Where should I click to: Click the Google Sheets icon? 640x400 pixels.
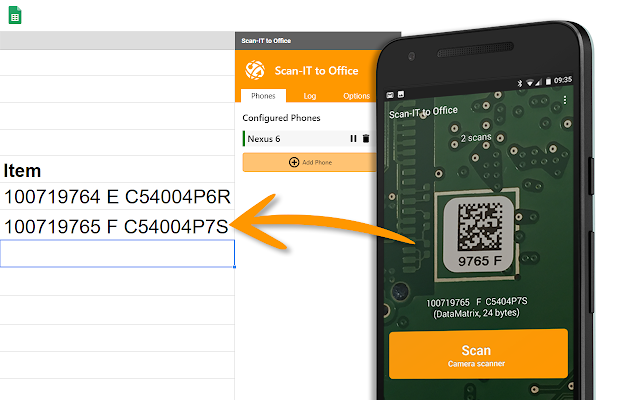pyautogui.click(x=15, y=15)
